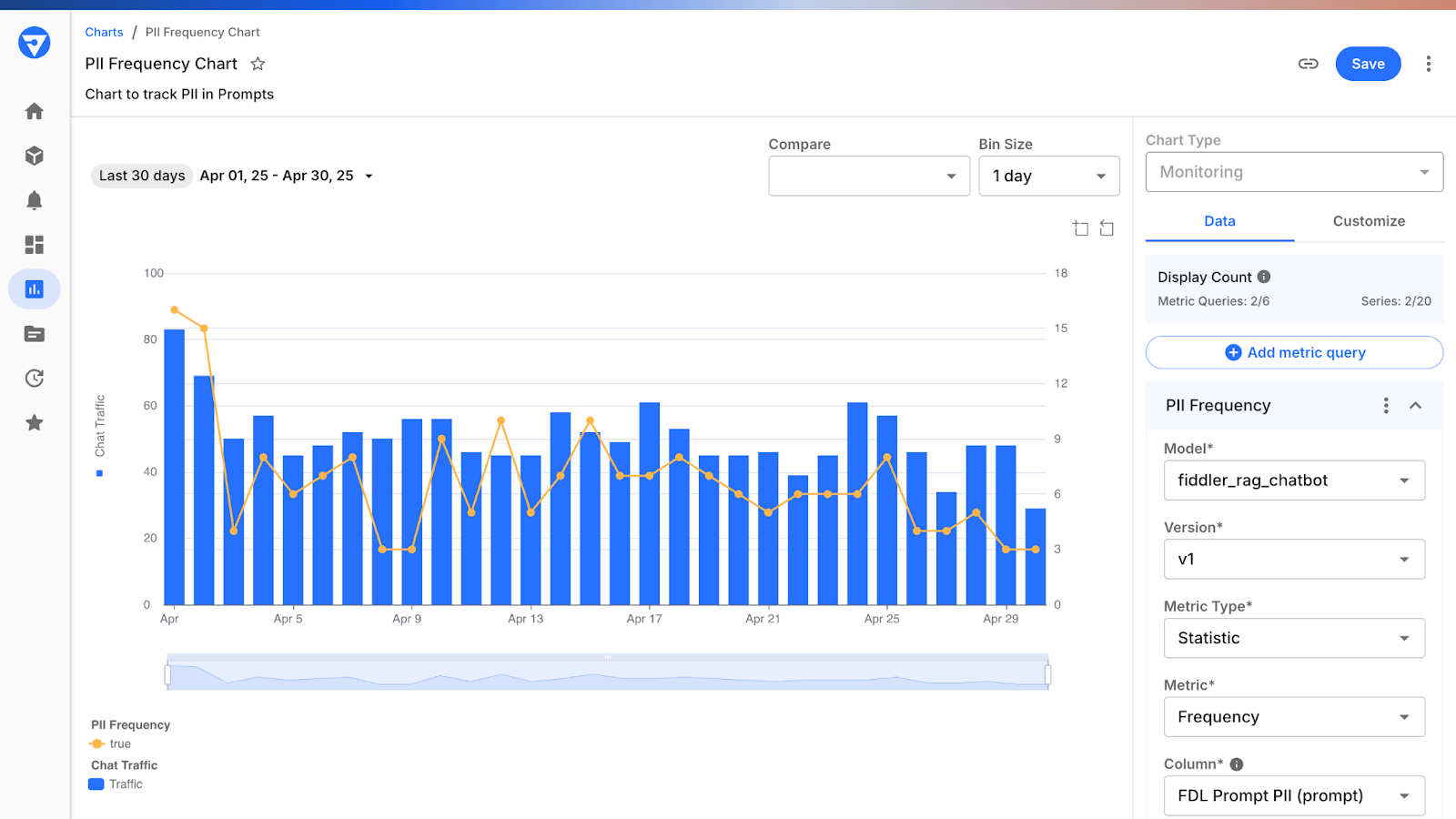The width and height of the screenshot is (1456, 819).
Task: Click the left handle of range slider
Action: 167,674
